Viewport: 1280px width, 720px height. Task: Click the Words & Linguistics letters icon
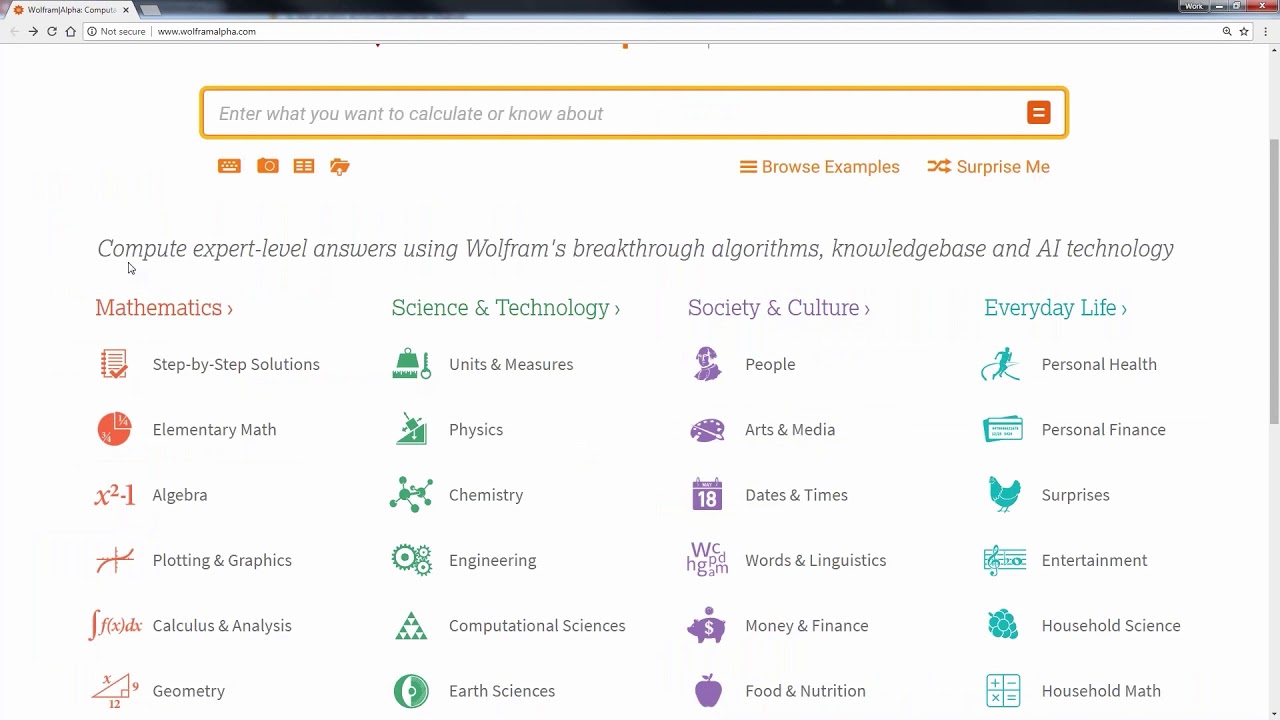click(707, 560)
